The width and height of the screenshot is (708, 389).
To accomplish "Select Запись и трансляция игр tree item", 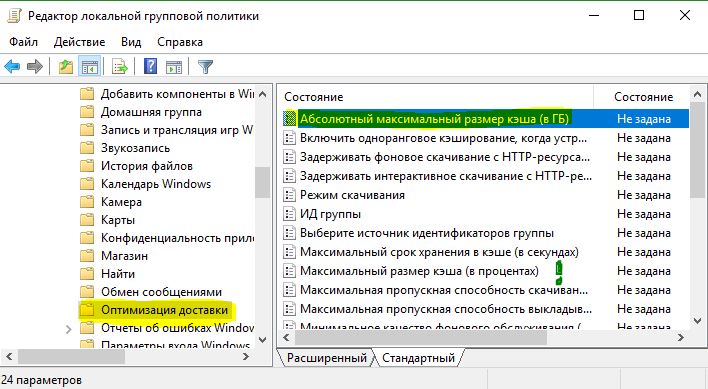I will pos(177,130).
